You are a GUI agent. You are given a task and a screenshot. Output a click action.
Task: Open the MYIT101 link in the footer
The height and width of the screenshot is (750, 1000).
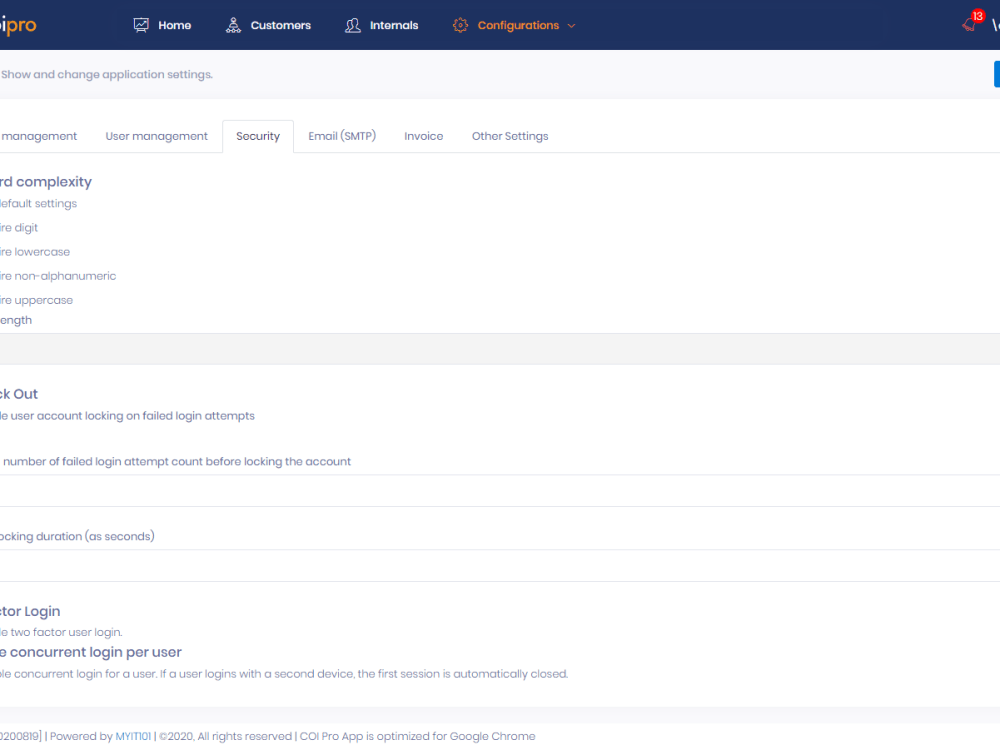coord(134,736)
